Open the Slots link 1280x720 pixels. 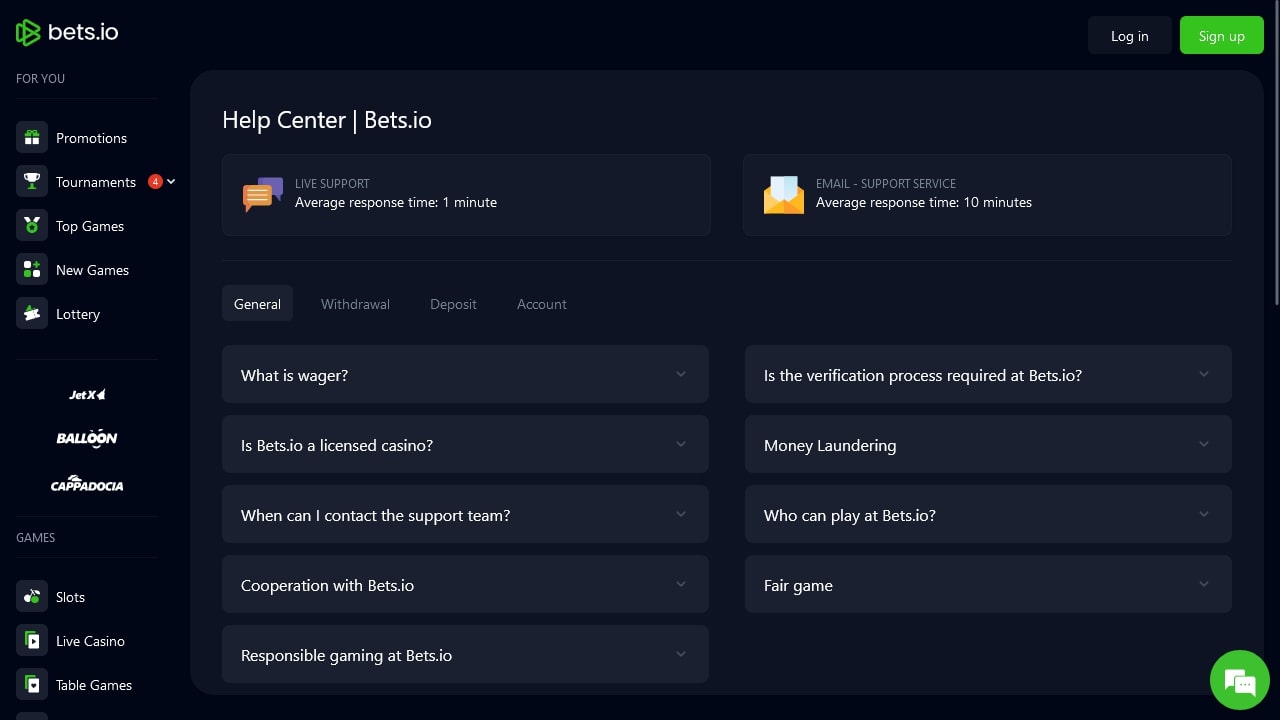click(x=70, y=597)
